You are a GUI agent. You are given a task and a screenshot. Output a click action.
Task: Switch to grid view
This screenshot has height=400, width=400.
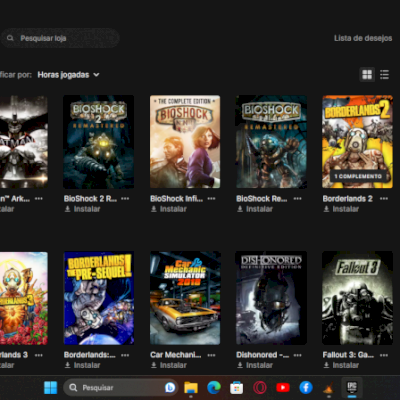367,75
